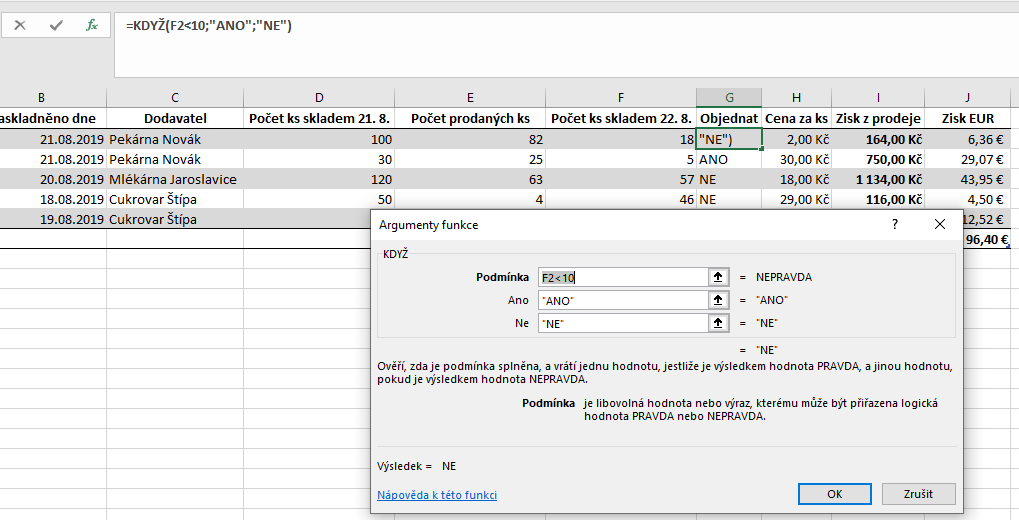This screenshot has height=520, width=1019.
Task: Click the range selector next to Ne field
Action: click(x=717, y=323)
